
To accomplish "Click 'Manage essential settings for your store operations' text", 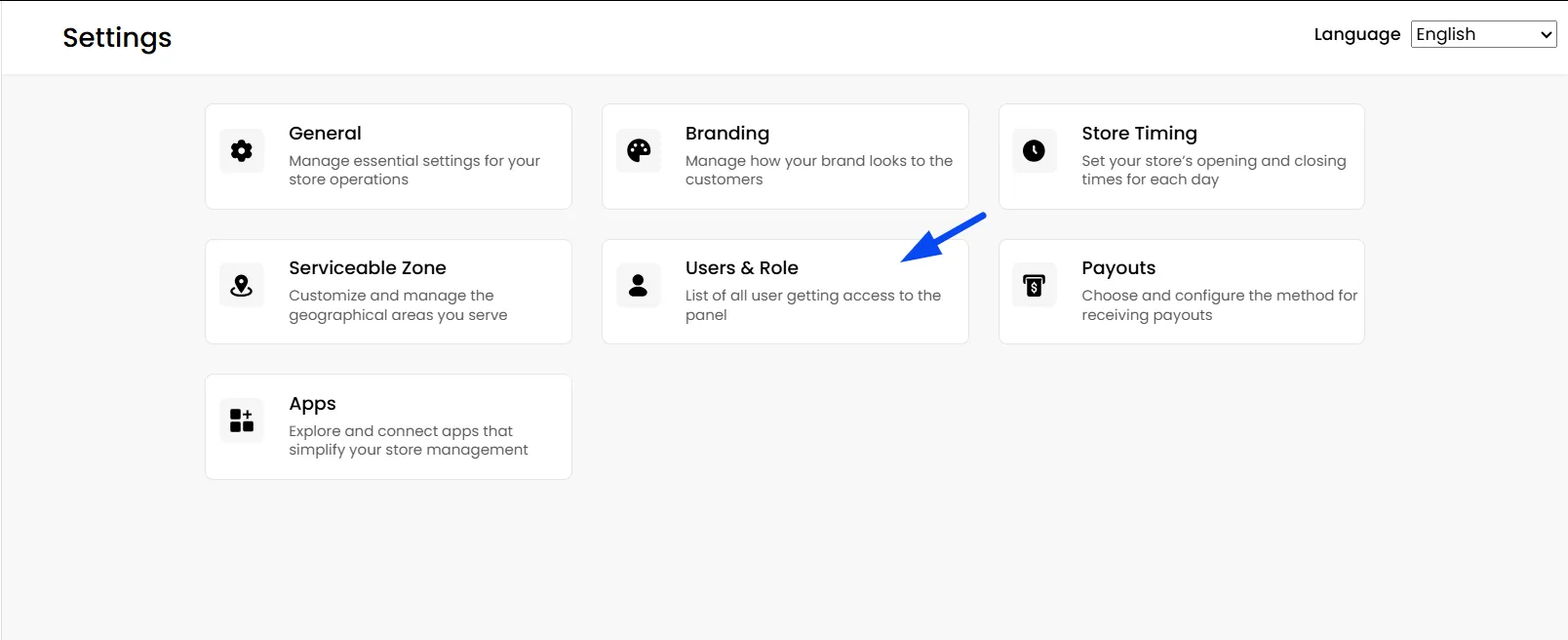I will (x=414, y=170).
